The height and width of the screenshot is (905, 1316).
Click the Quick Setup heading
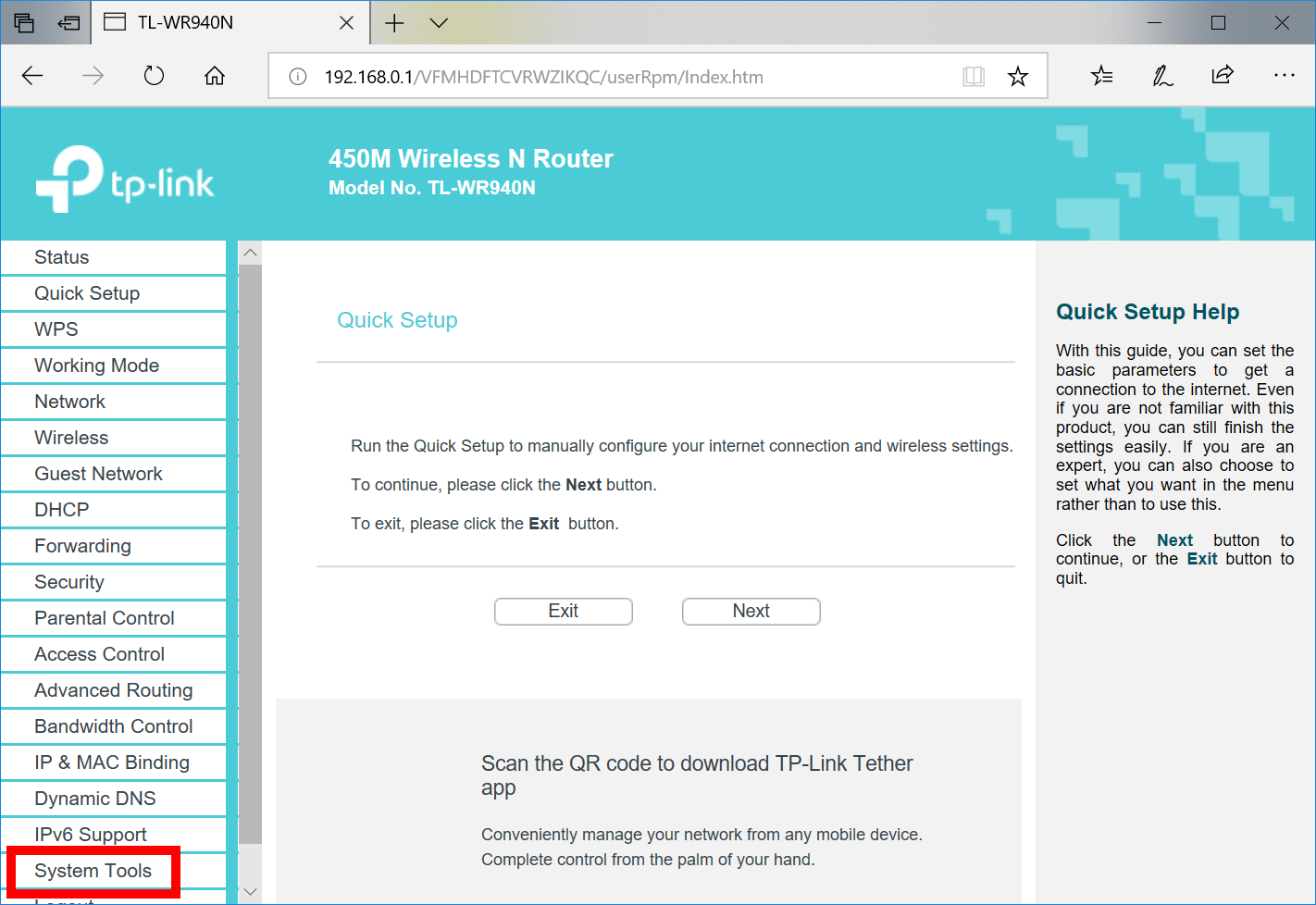397,320
